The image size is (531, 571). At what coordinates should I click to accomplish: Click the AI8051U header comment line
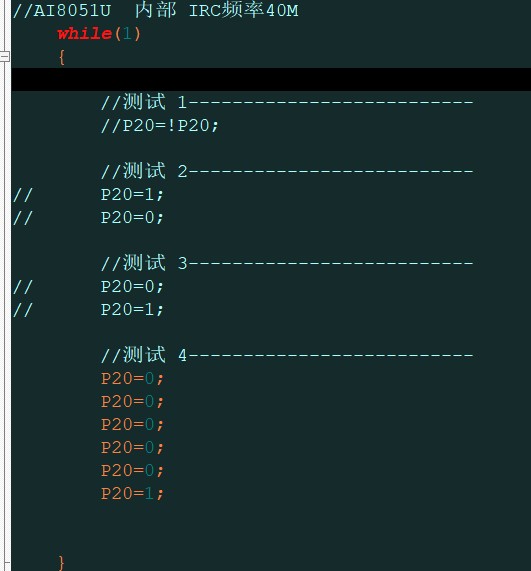[x=156, y=11]
